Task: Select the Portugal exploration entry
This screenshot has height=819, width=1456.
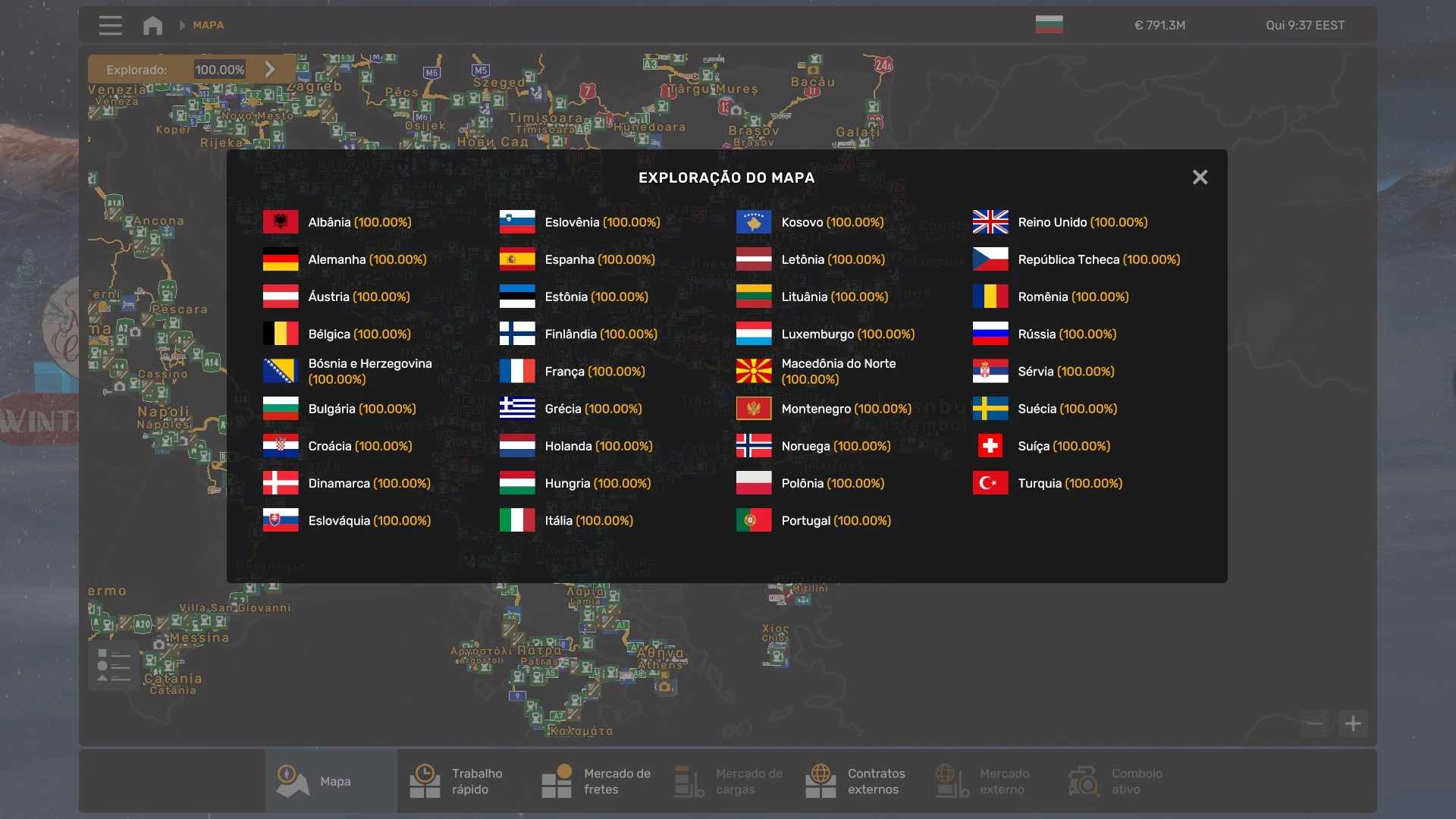Action: (x=835, y=521)
